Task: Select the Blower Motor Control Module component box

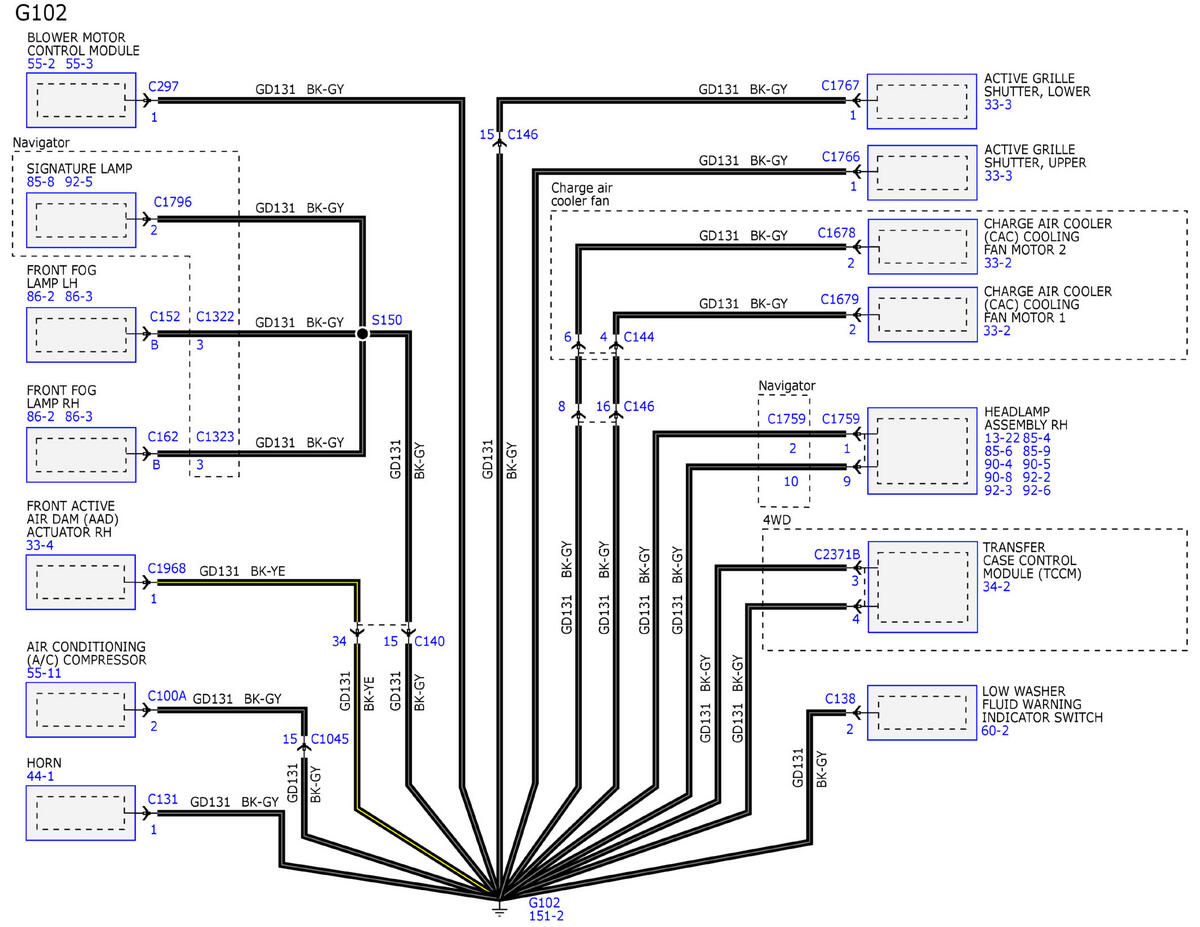Action: click(x=81, y=100)
